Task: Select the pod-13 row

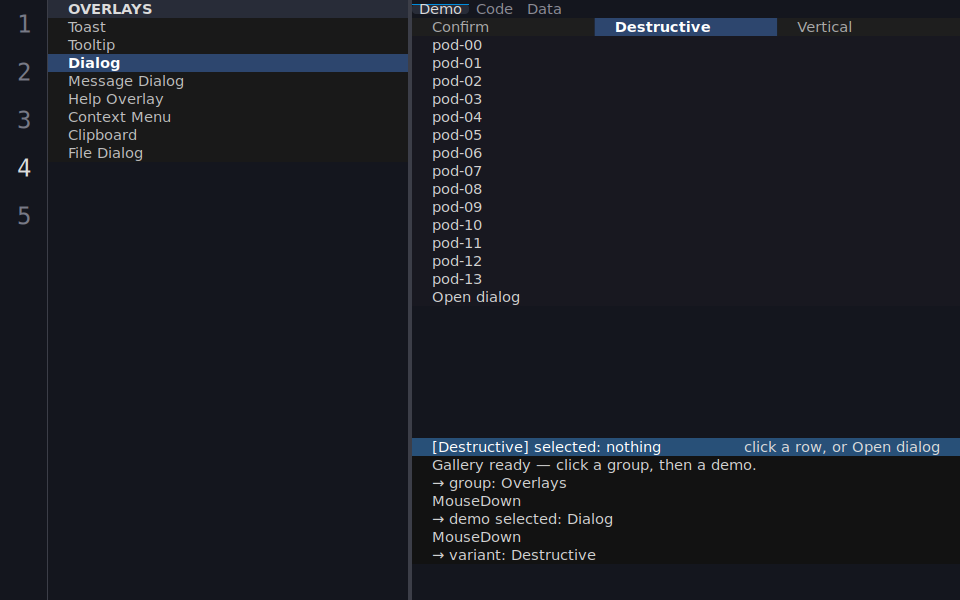Action: click(686, 279)
